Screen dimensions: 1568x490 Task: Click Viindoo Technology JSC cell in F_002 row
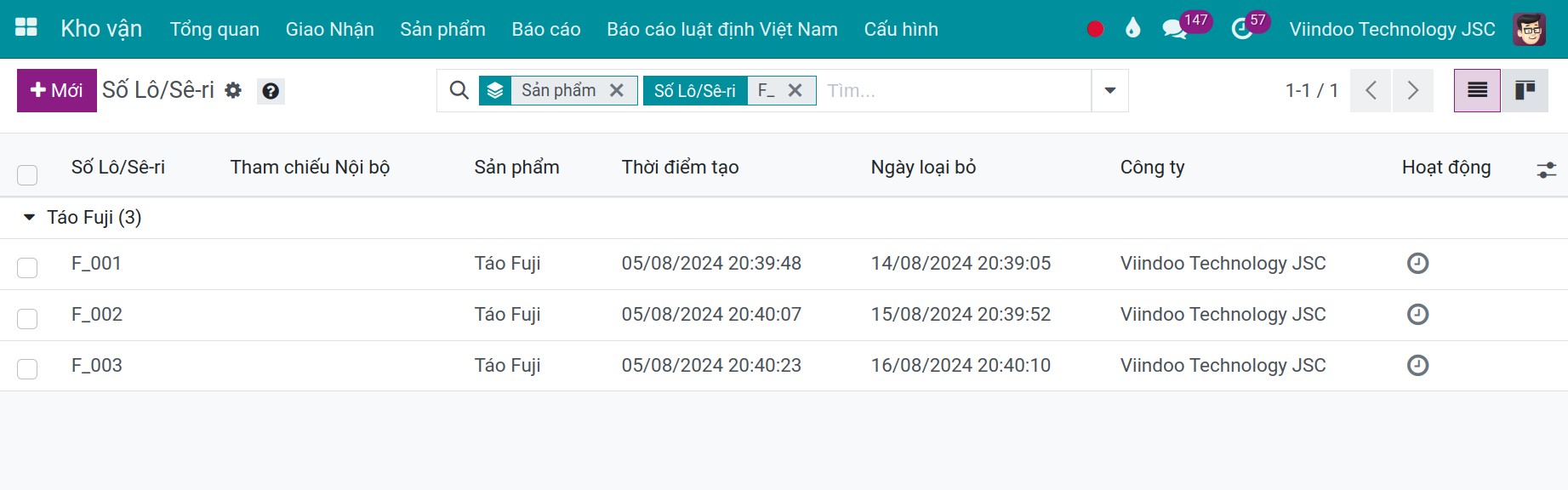pos(1223,315)
